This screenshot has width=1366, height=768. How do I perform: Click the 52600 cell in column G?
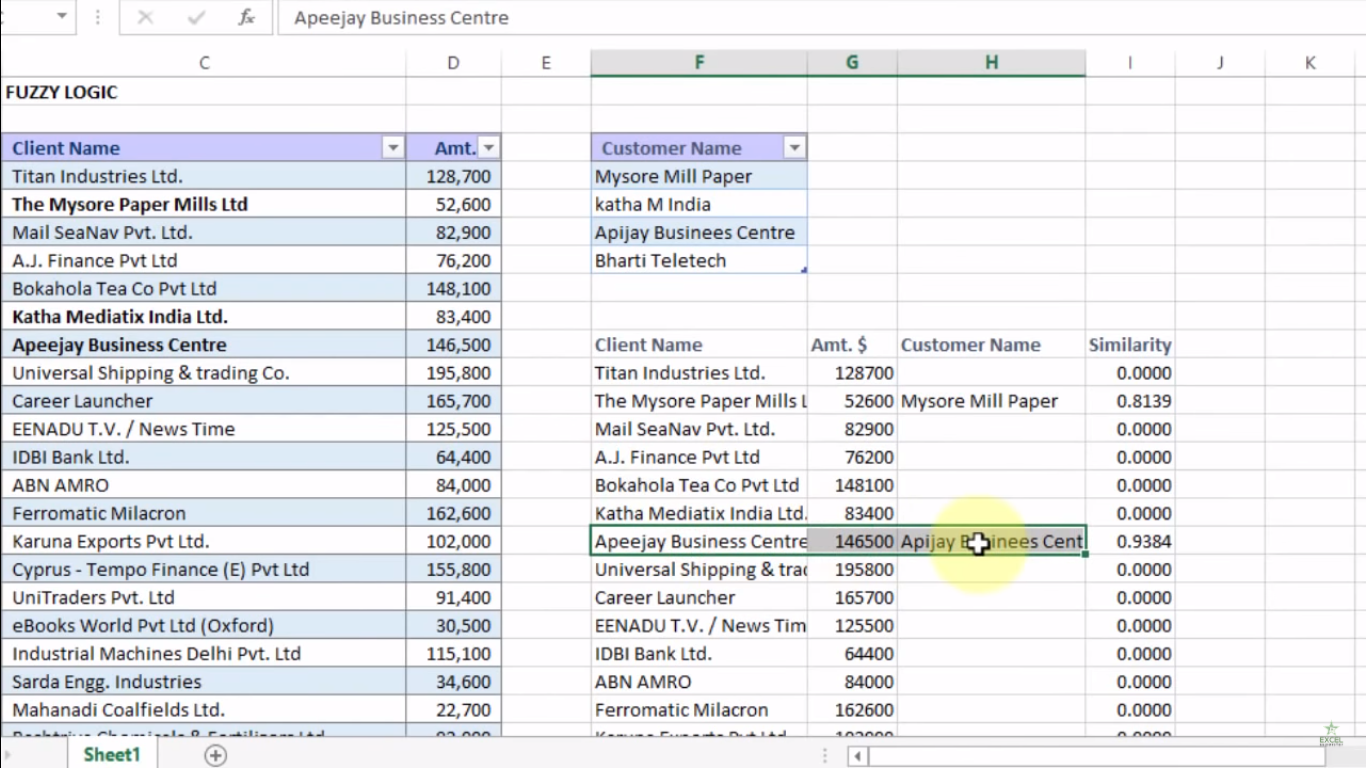point(852,401)
